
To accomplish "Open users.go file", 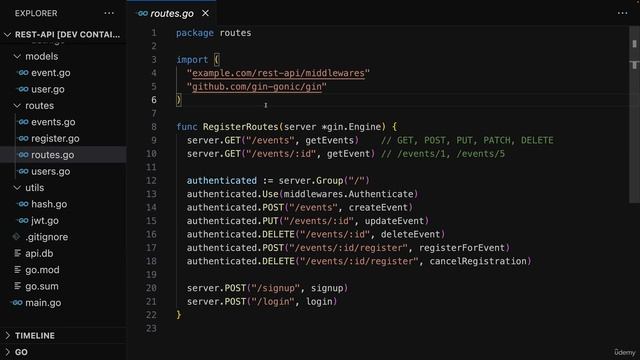I will pos(51,171).
